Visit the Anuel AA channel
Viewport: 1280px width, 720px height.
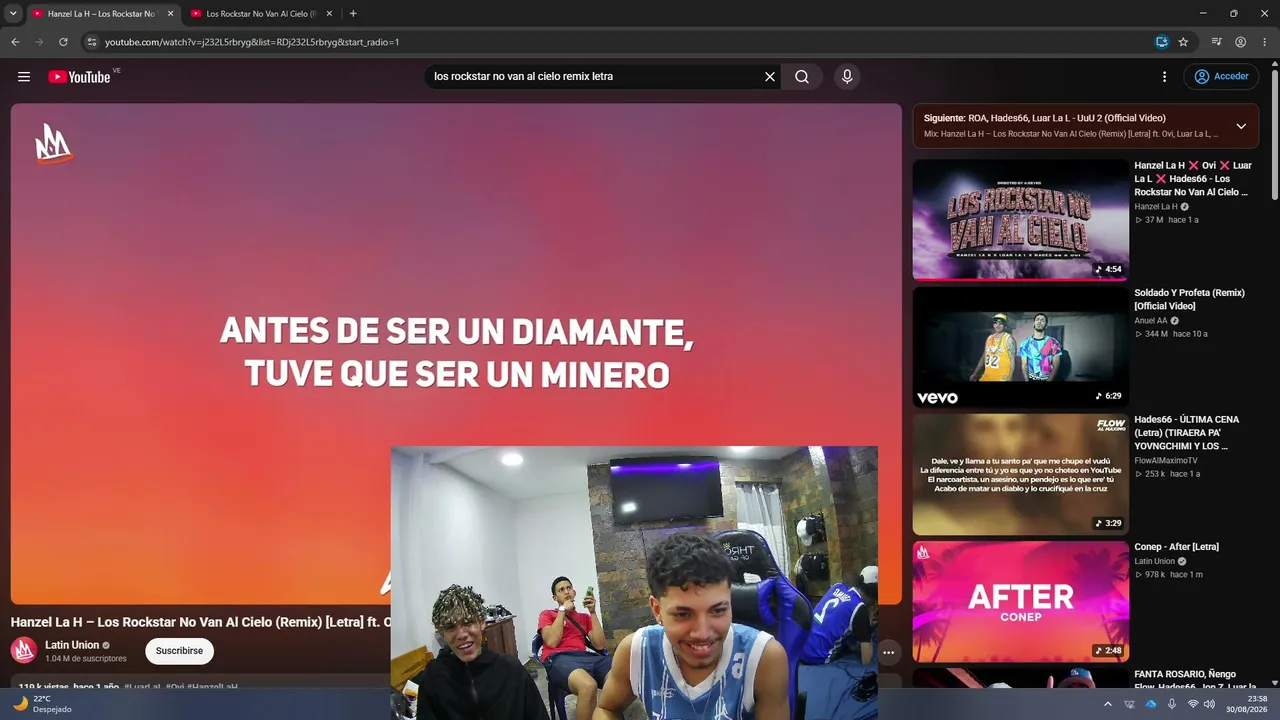[1150, 321]
